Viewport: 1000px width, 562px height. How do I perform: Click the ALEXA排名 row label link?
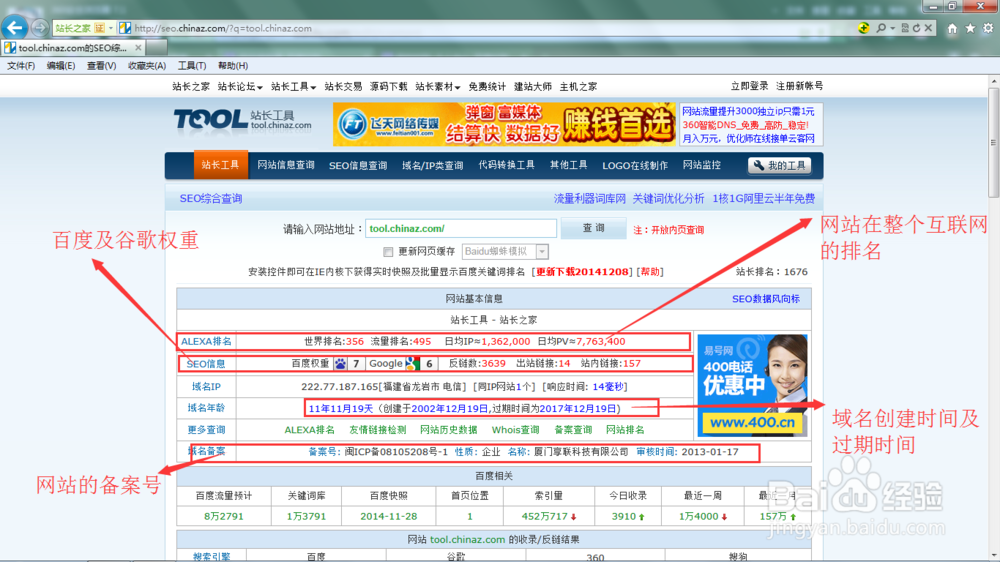click(x=206, y=341)
